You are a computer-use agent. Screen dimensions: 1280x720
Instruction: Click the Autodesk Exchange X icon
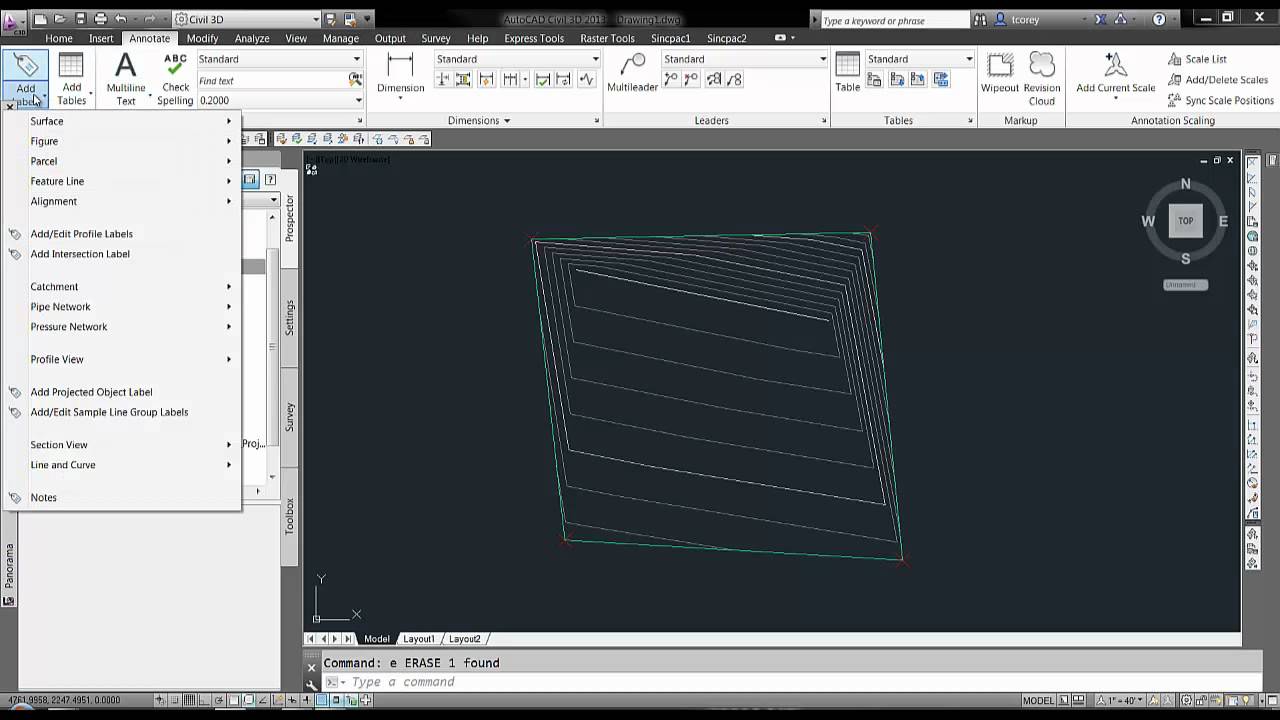coord(1101,19)
